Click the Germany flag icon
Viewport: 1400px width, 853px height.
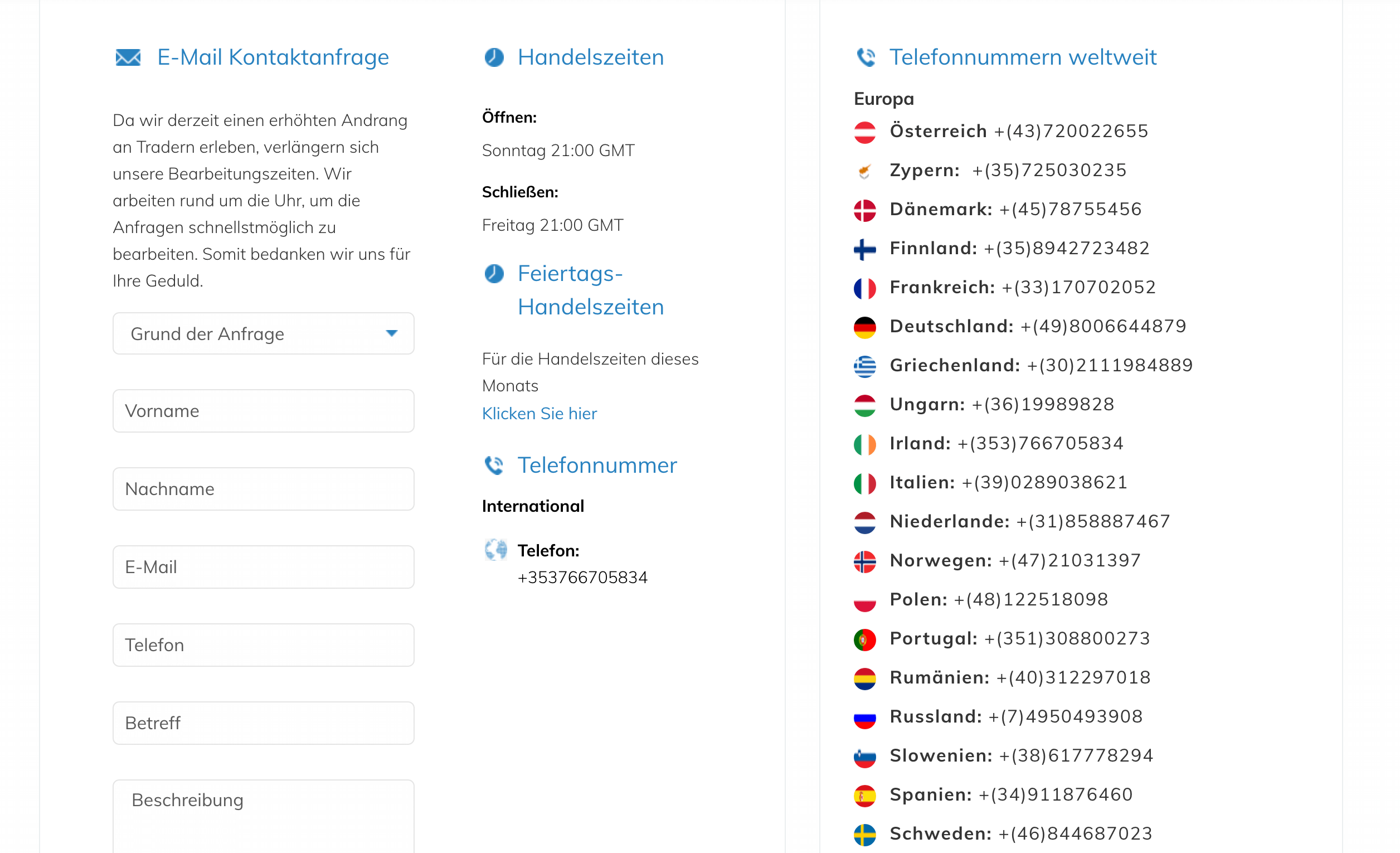pos(864,327)
